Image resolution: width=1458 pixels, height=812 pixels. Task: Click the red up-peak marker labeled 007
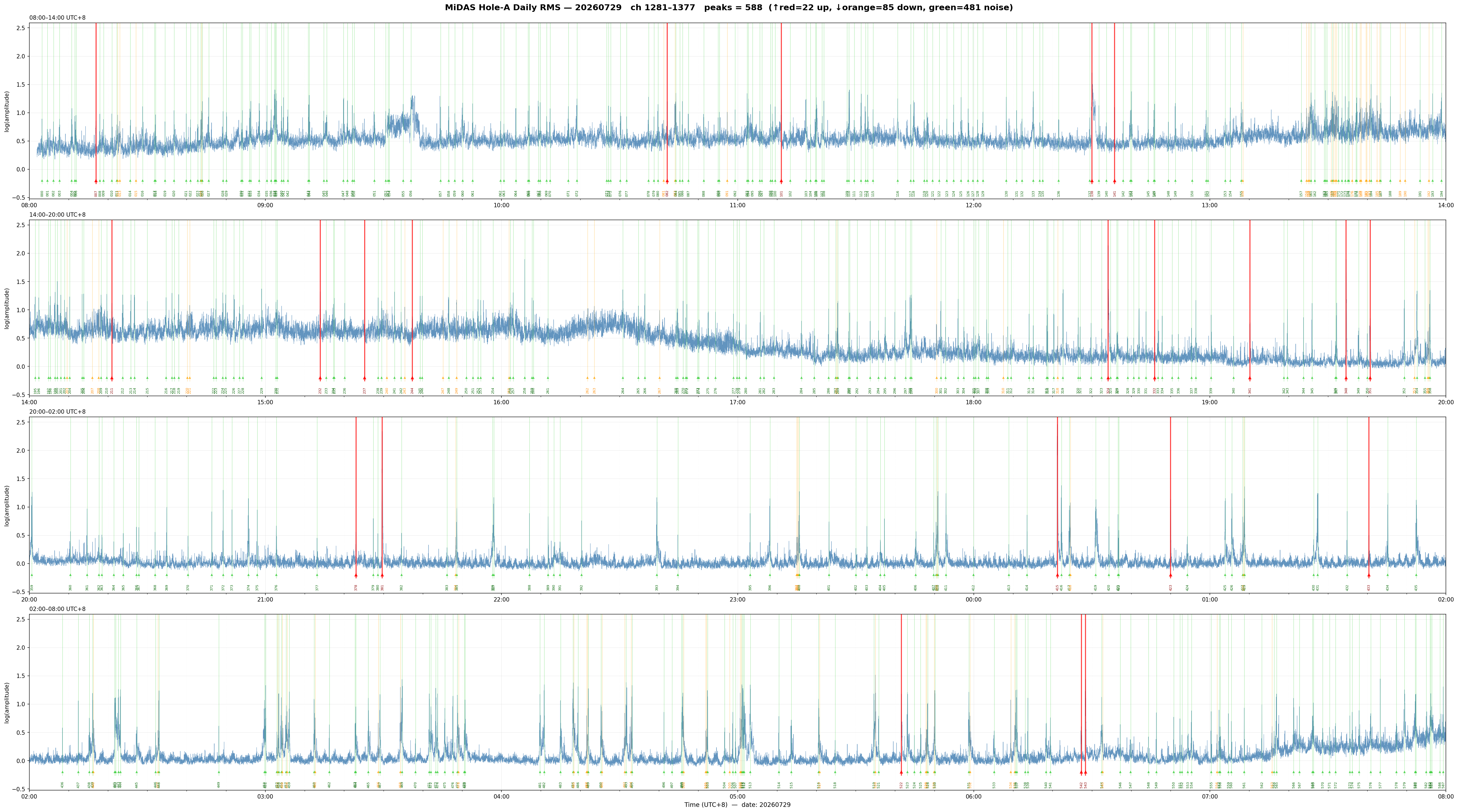(x=96, y=181)
